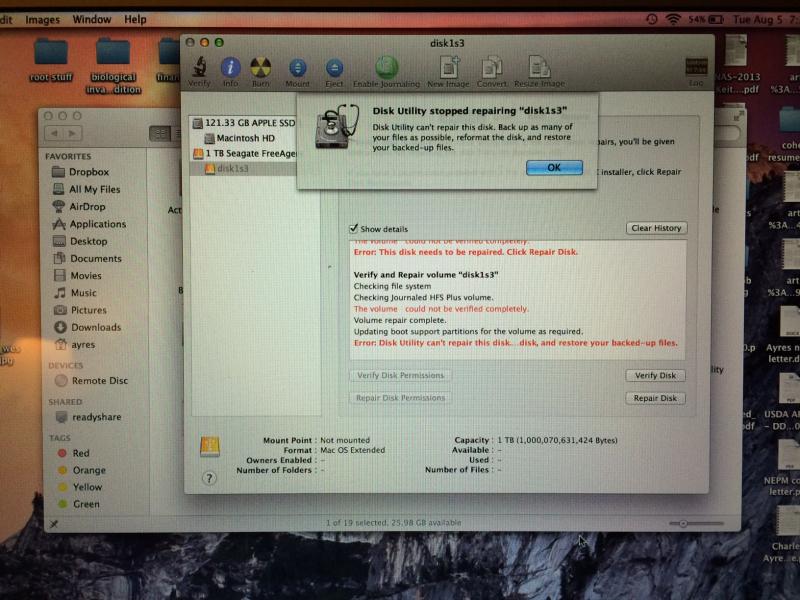The width and height of the screenshot is (800, 600).
Task: Open ayres home folder in Finder sidebar
Action: 74,345
